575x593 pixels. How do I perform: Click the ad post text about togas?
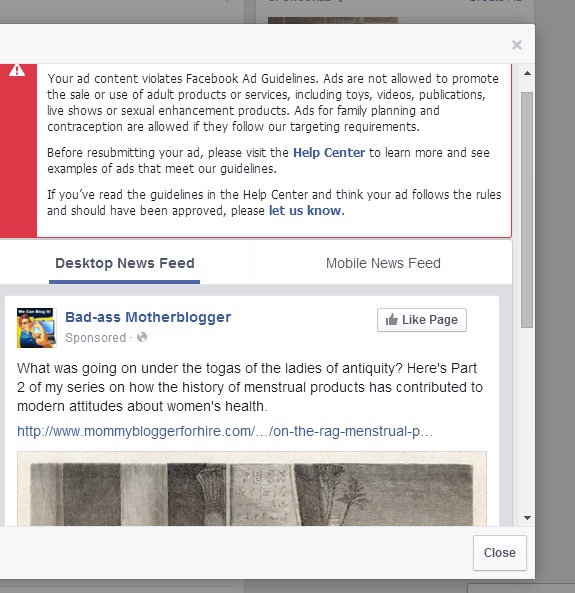click(250, 387)
